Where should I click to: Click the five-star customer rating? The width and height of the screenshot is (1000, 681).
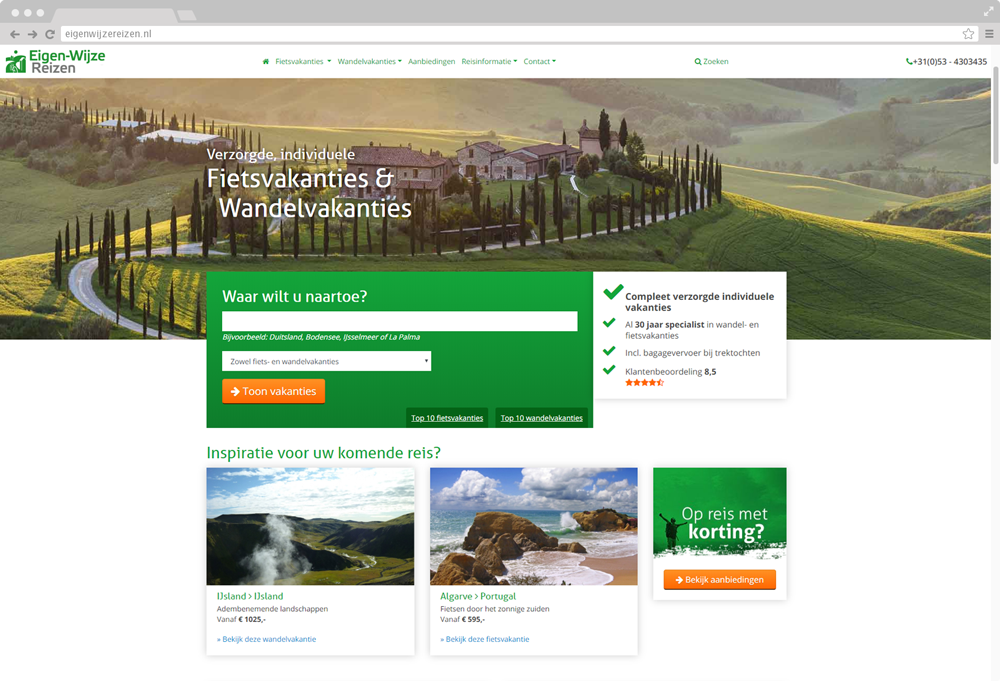644,383
